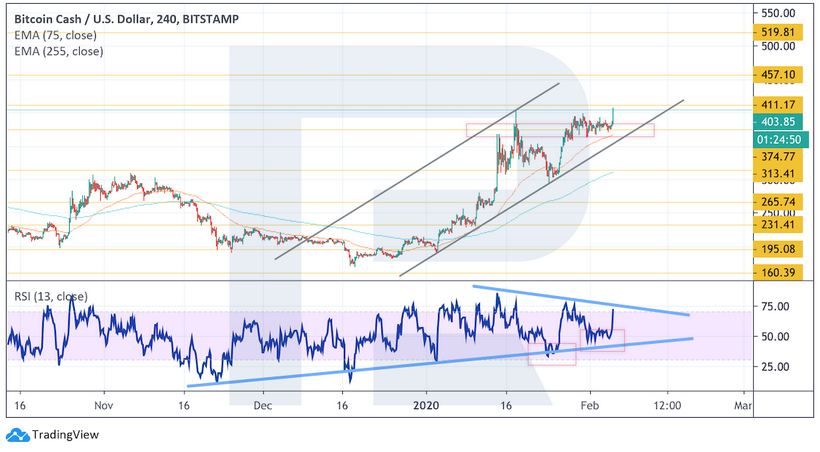The image size is (820, 452).
Task: Click the Mar date on time axis
Action: tap(743, 406)
